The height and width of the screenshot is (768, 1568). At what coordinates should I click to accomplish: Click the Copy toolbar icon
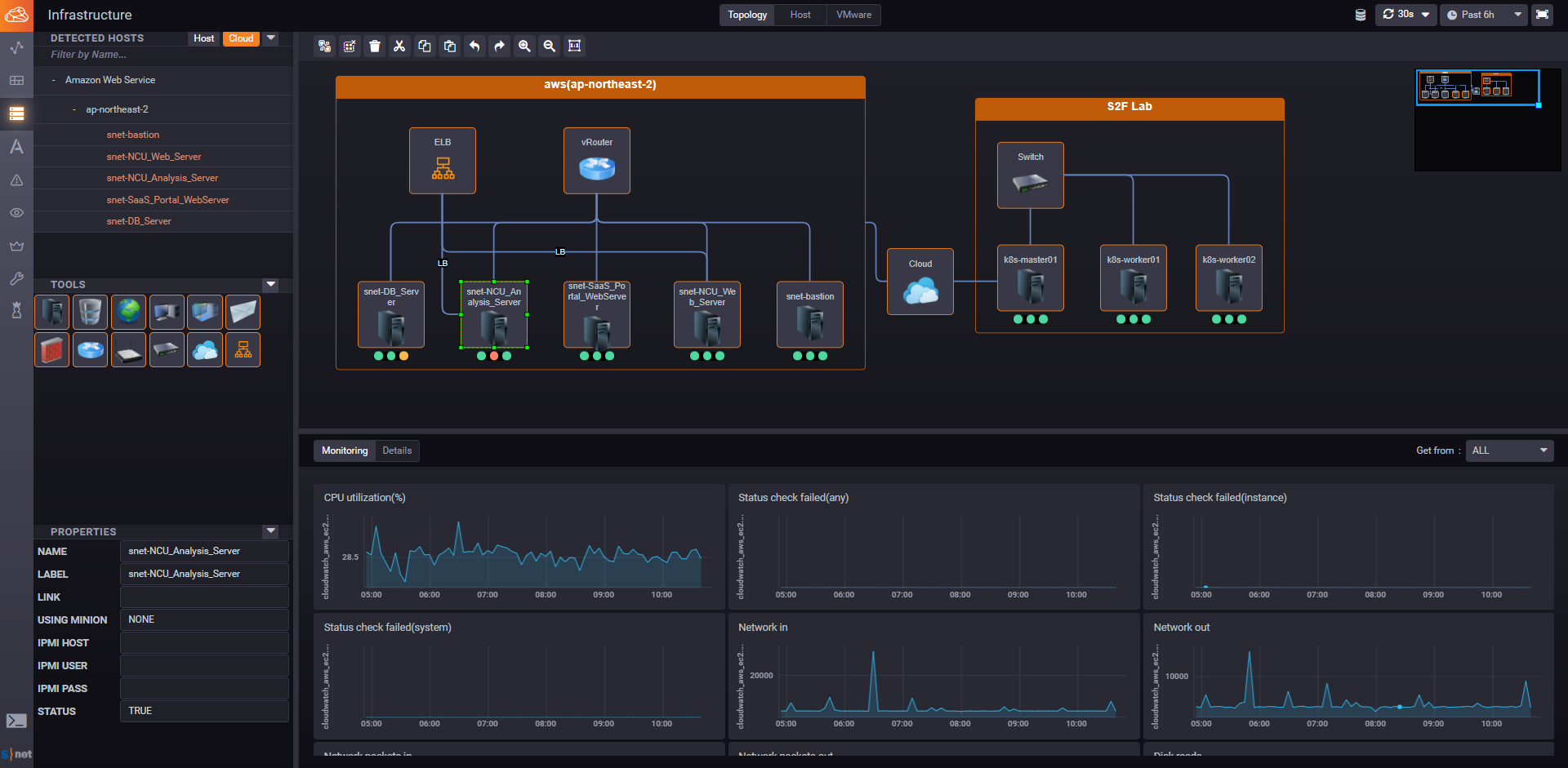pyautogui.click(x=425, y=47)
